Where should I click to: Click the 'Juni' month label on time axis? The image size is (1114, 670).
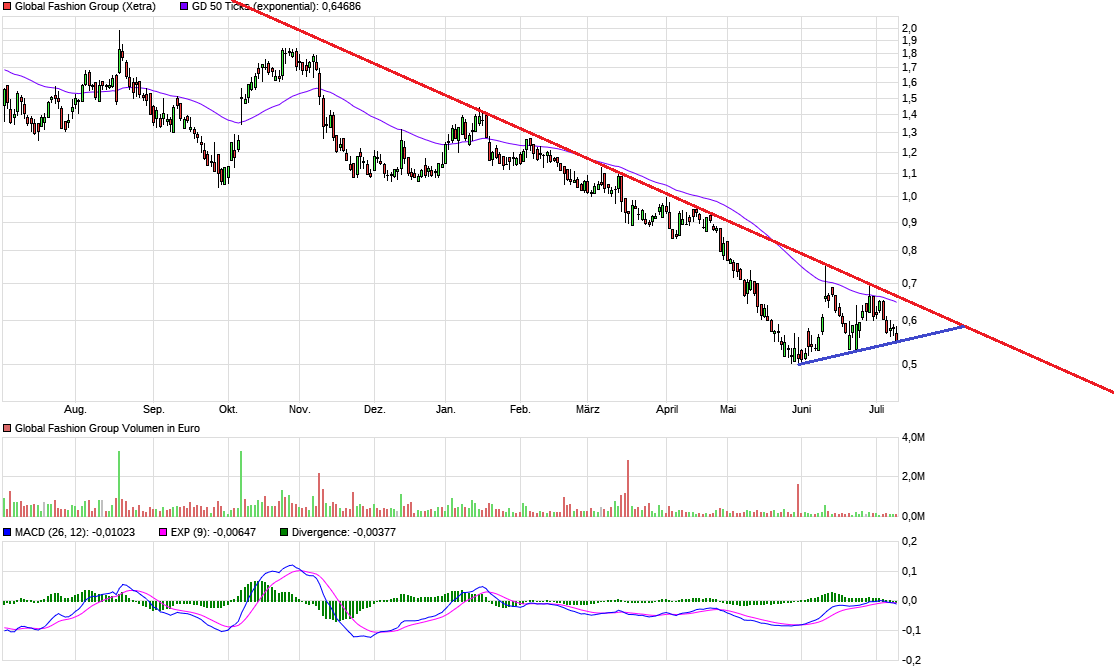[801, 409]
